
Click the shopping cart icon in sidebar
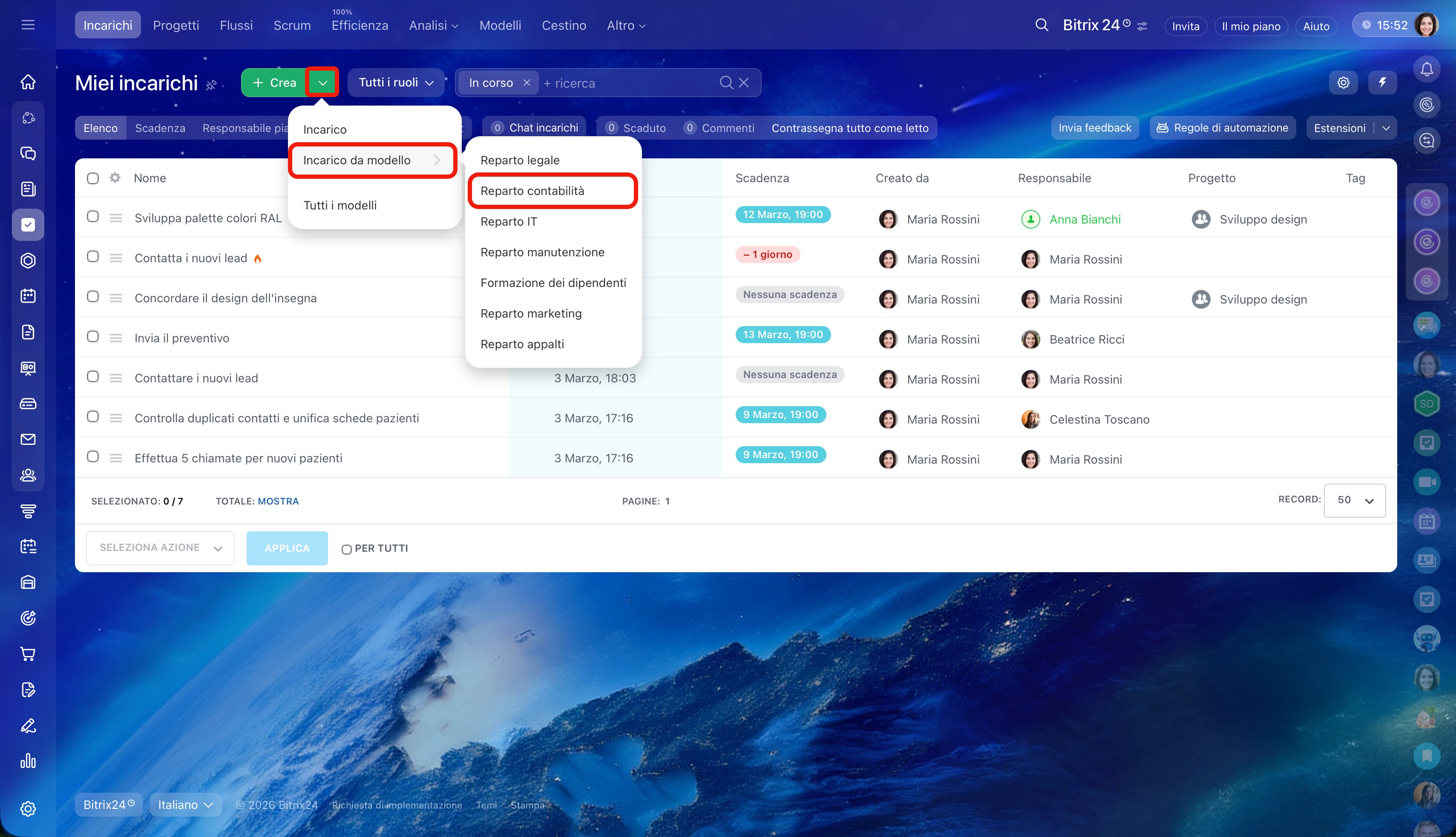[x=28, y=654]
